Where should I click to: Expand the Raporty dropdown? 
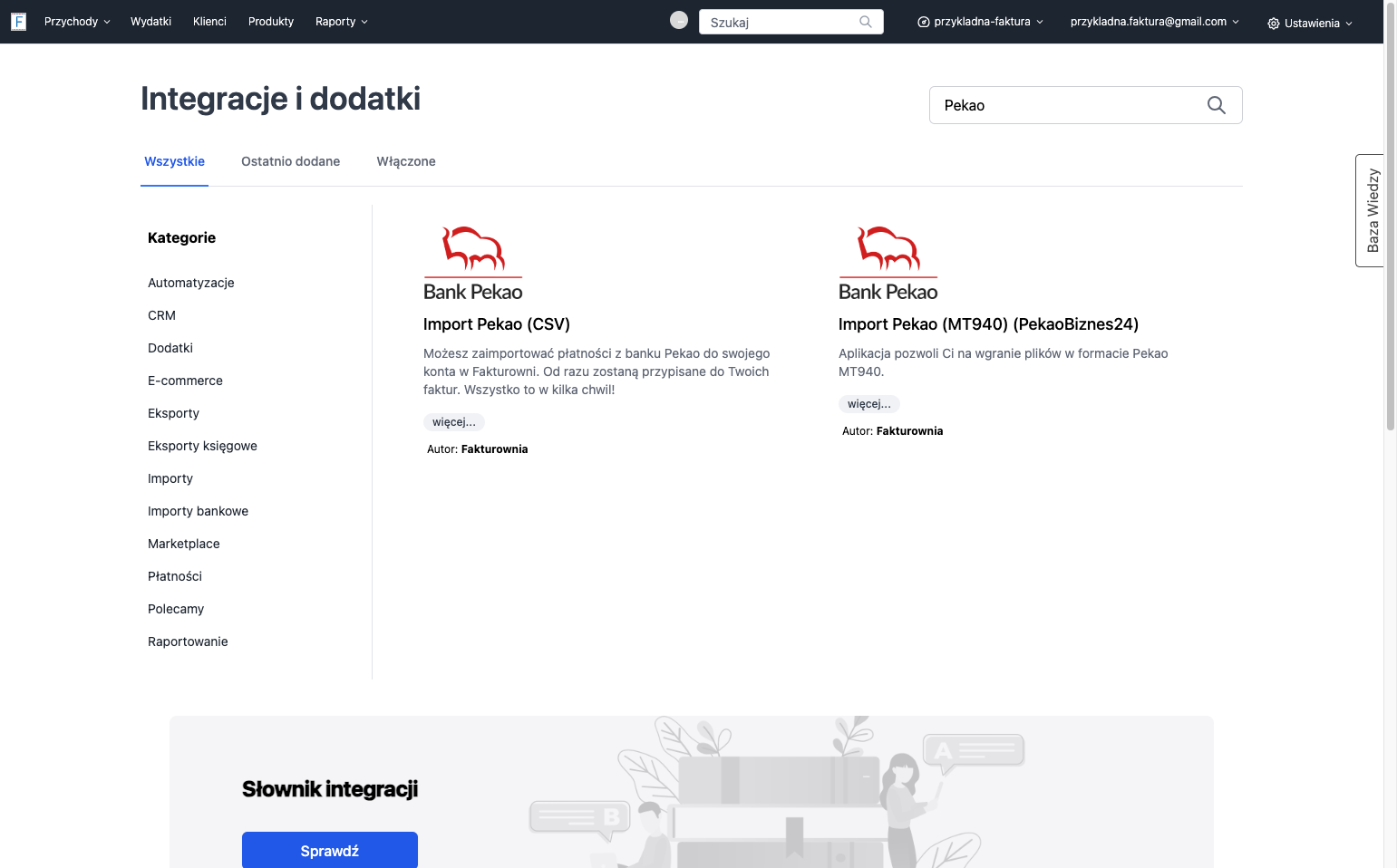(x=342, y=22)
